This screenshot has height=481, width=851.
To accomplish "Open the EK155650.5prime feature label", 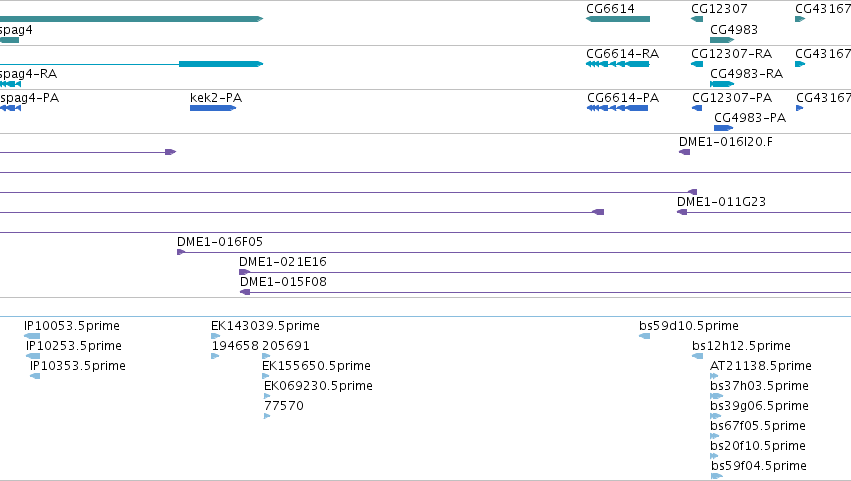I will point(316,366).
